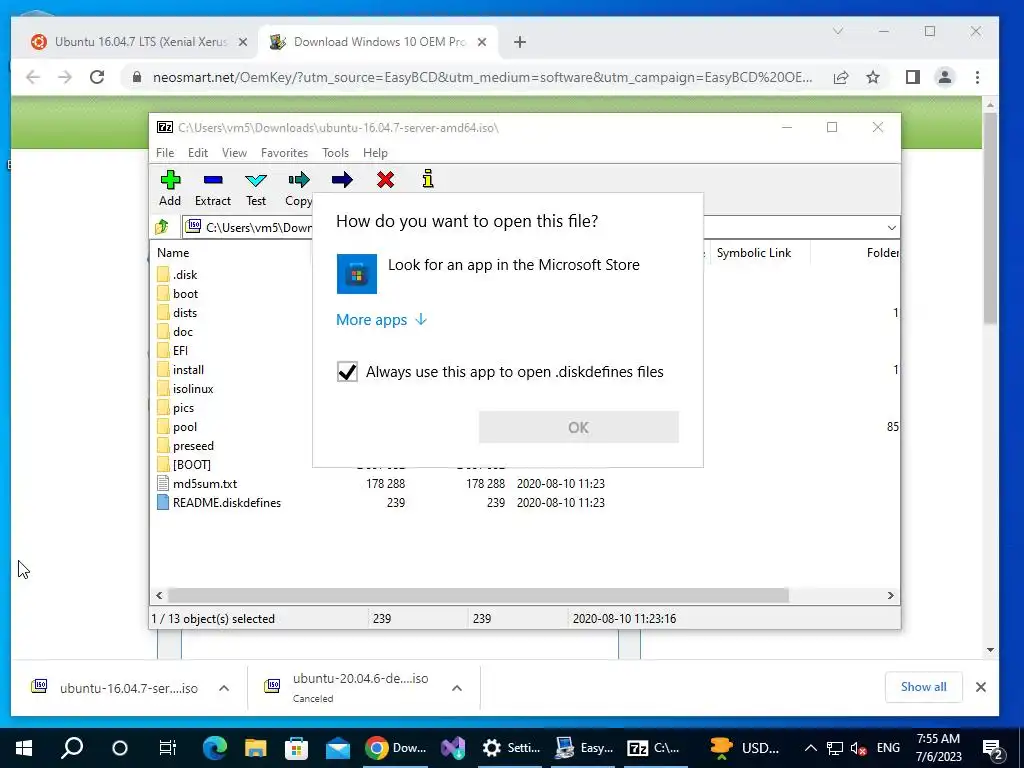This screenshot has height=768, width=1024.
Task: Go up one folder level in 7-Zip
Action: (162, 227)
